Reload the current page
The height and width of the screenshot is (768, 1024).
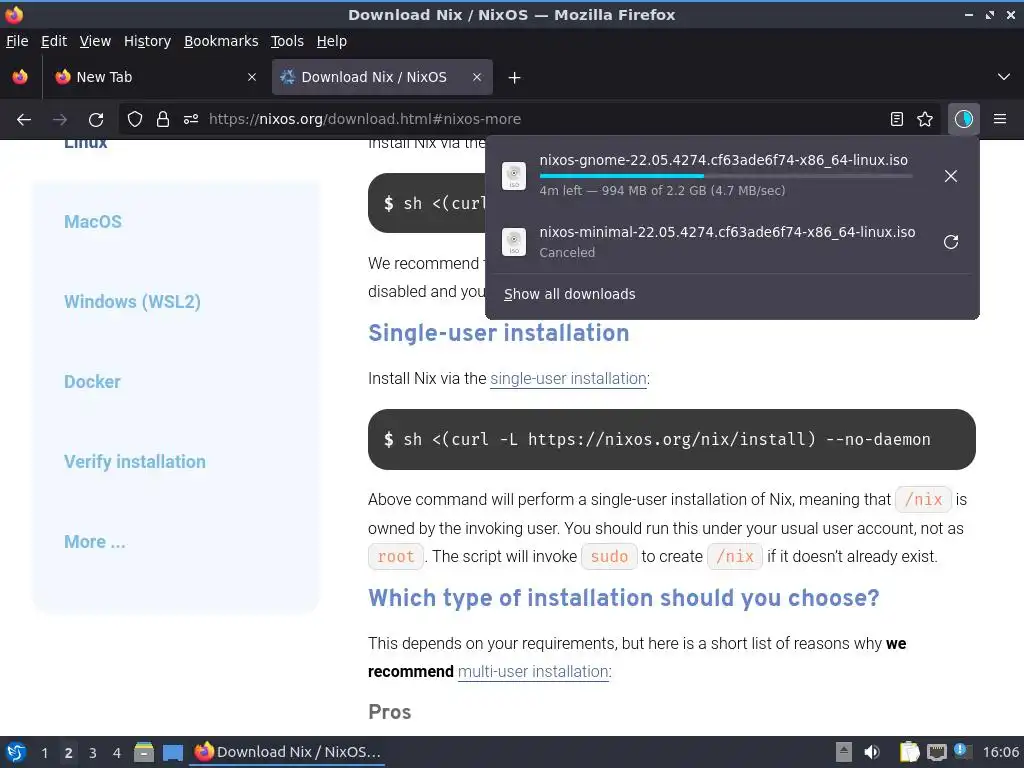click(x=96, y=119)
